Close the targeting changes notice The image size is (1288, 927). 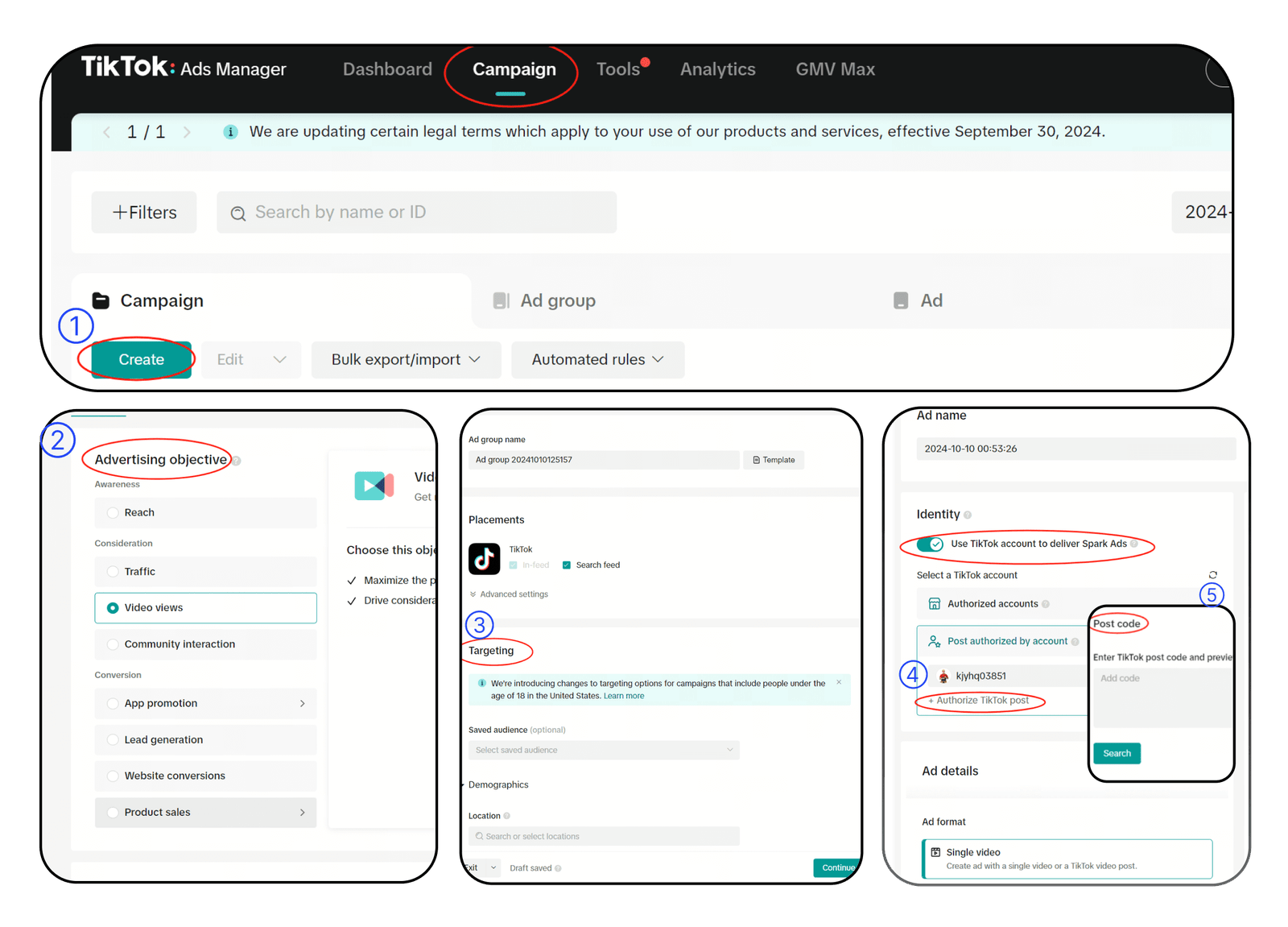coord(839,682)
